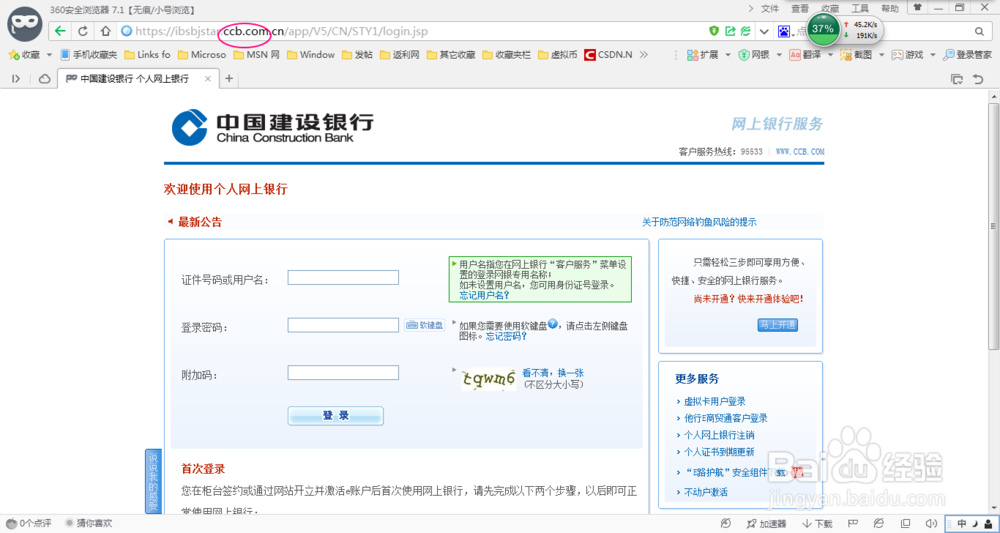Image resolution: width=1000 pixels, height=533 pixels.
Task: Open 虚拟卡用户登录 link
Action: (715, 401)
